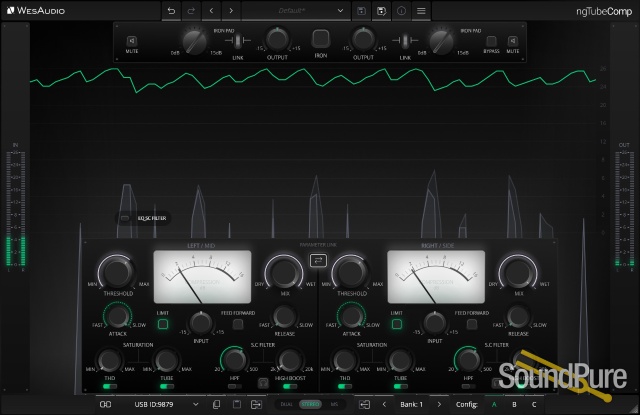Click the Right/Side THRESHOLD knob
The image size is (640, 415).
click(352, 272)
